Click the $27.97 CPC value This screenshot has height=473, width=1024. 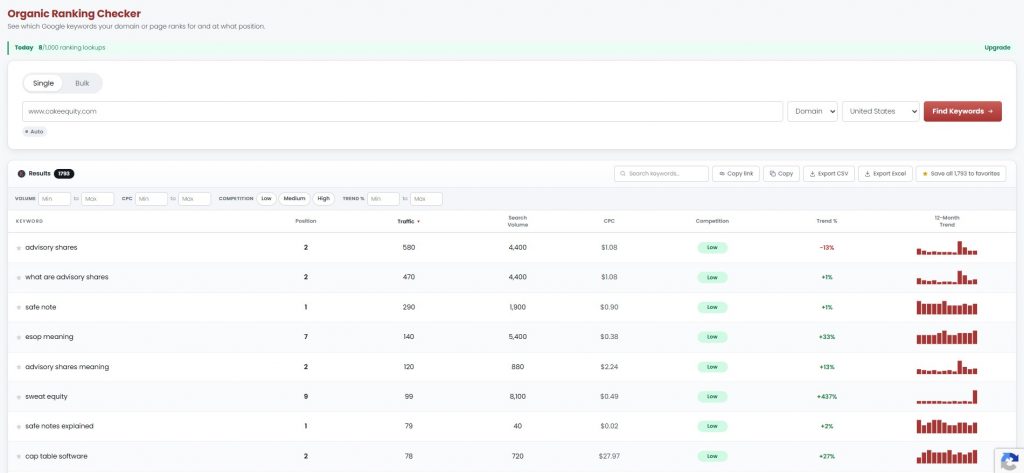(609, 456)
